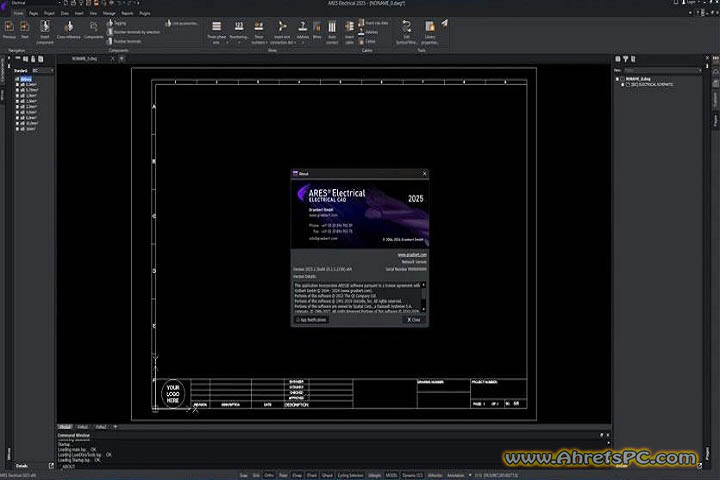
Task: Click the Tagging command
Action: [x=117, y=23]
